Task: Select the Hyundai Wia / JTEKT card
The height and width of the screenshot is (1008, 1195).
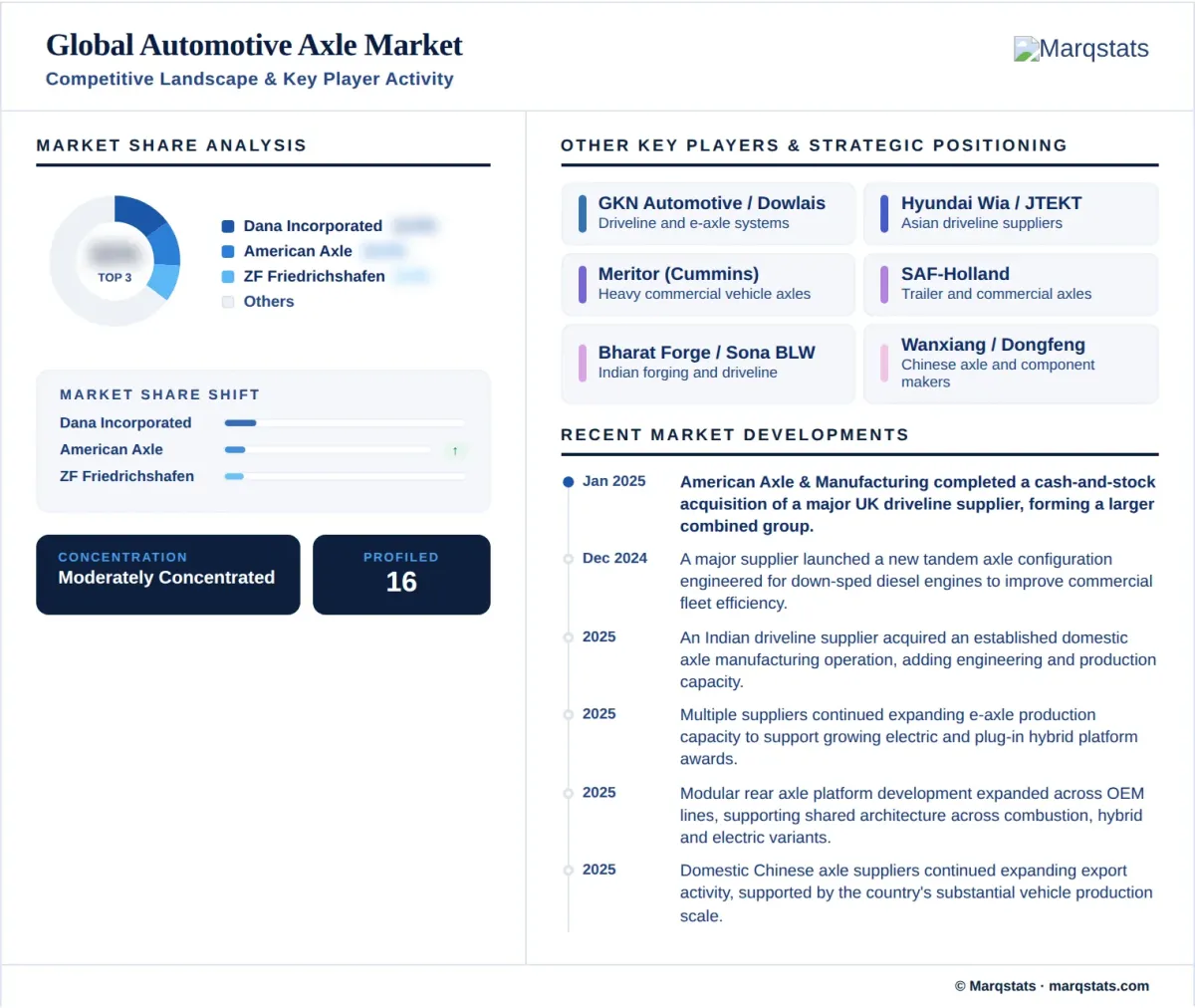Action: [x=1011, y=213]
